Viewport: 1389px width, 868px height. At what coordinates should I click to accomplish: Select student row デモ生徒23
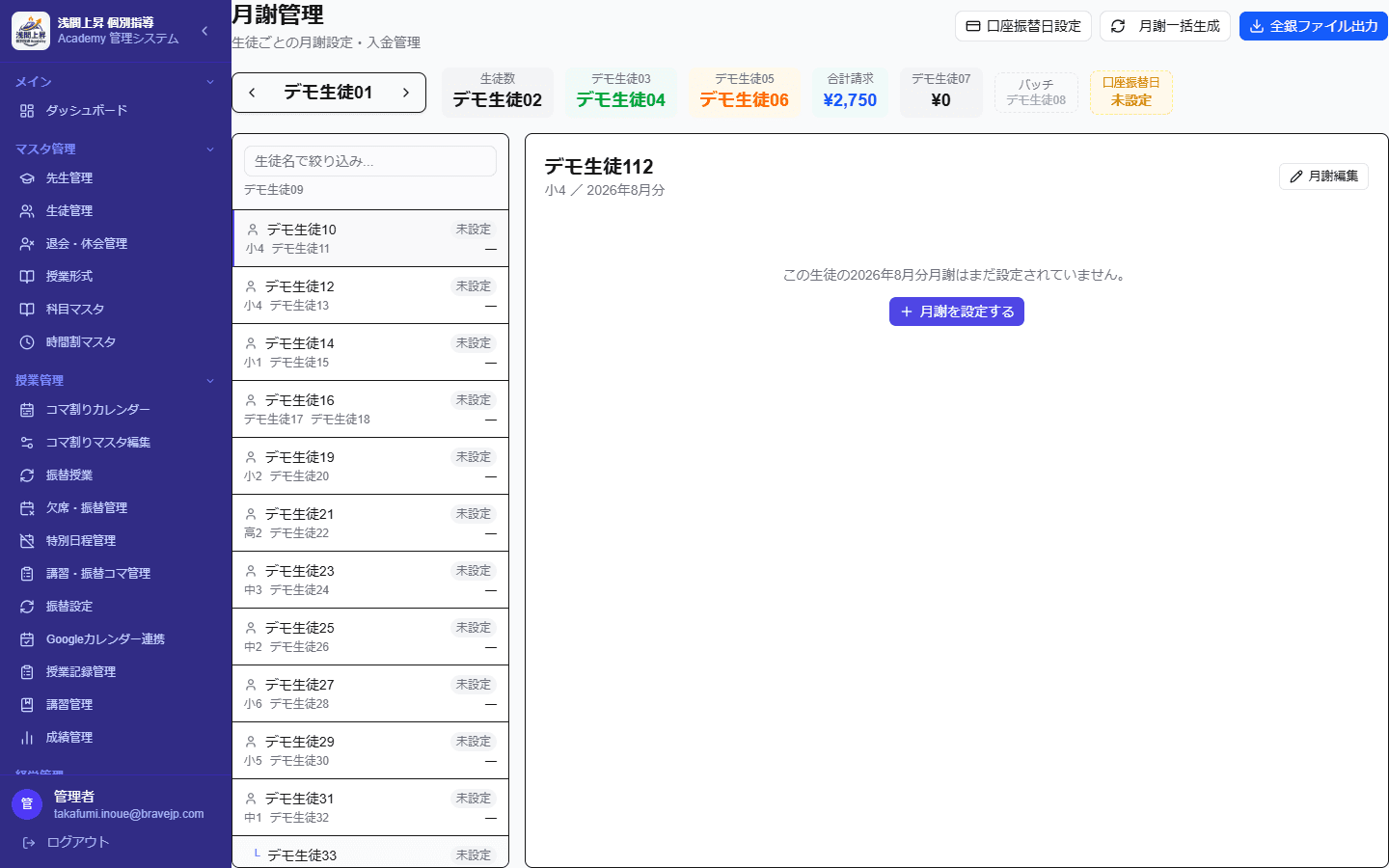370,580
